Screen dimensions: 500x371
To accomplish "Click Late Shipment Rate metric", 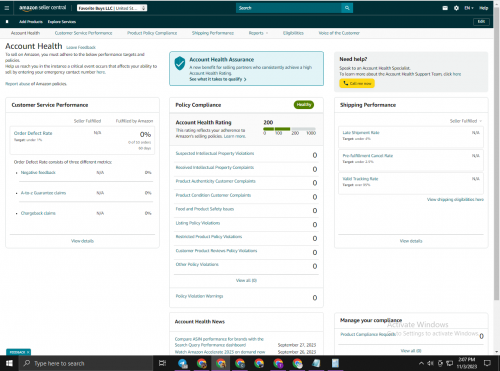I will point(361,132).
